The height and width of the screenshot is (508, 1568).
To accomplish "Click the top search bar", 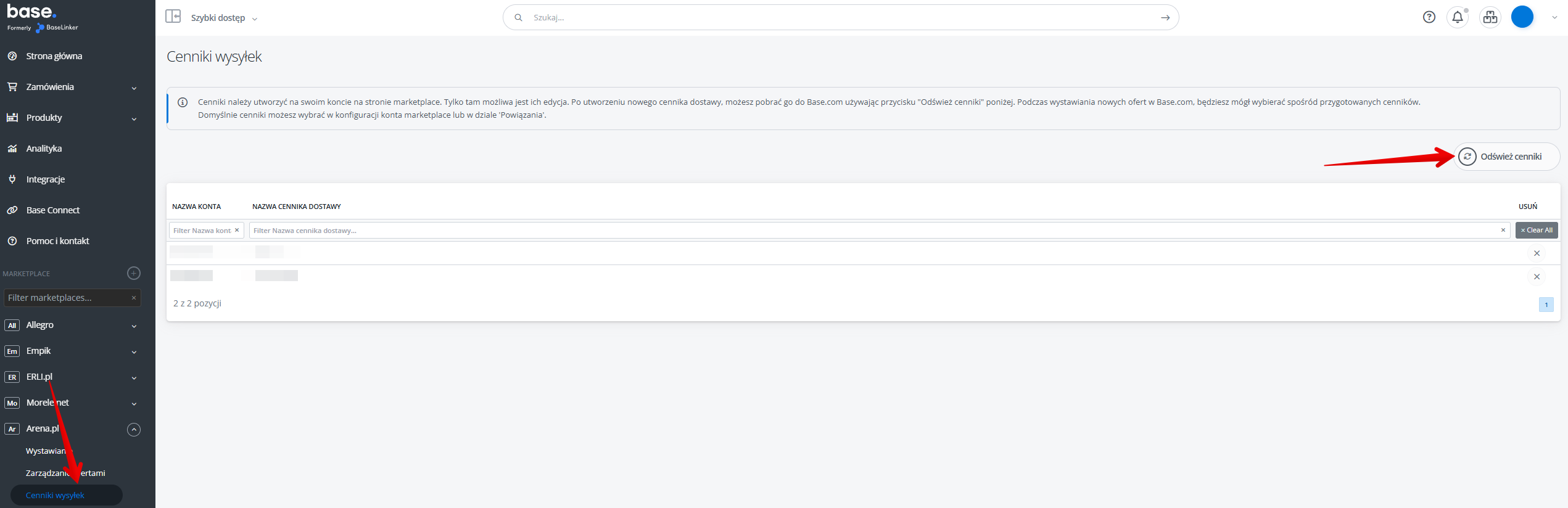I will (x=839, y=17).
